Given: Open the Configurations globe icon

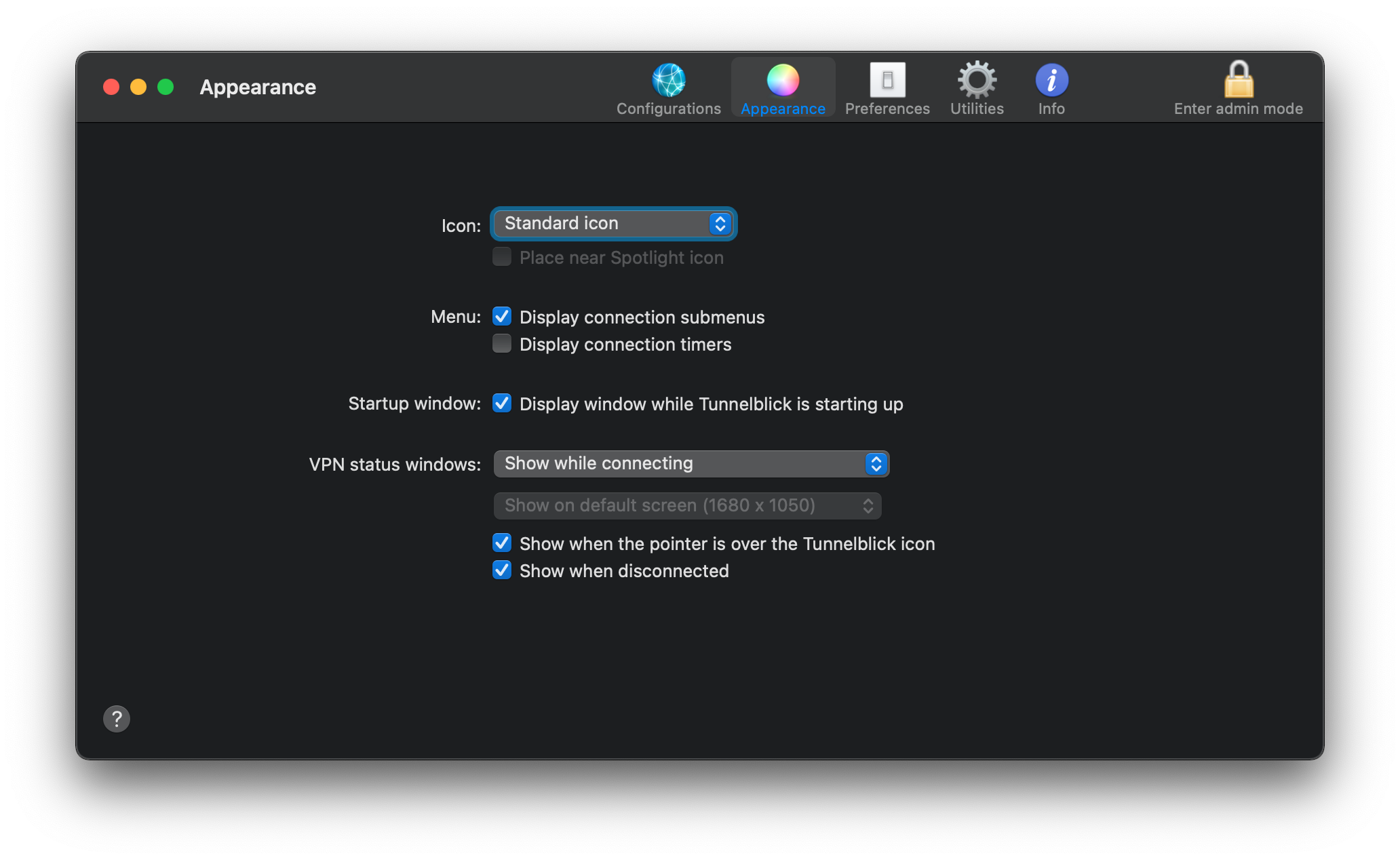Looking at the screenshot, I should (668, 80).
